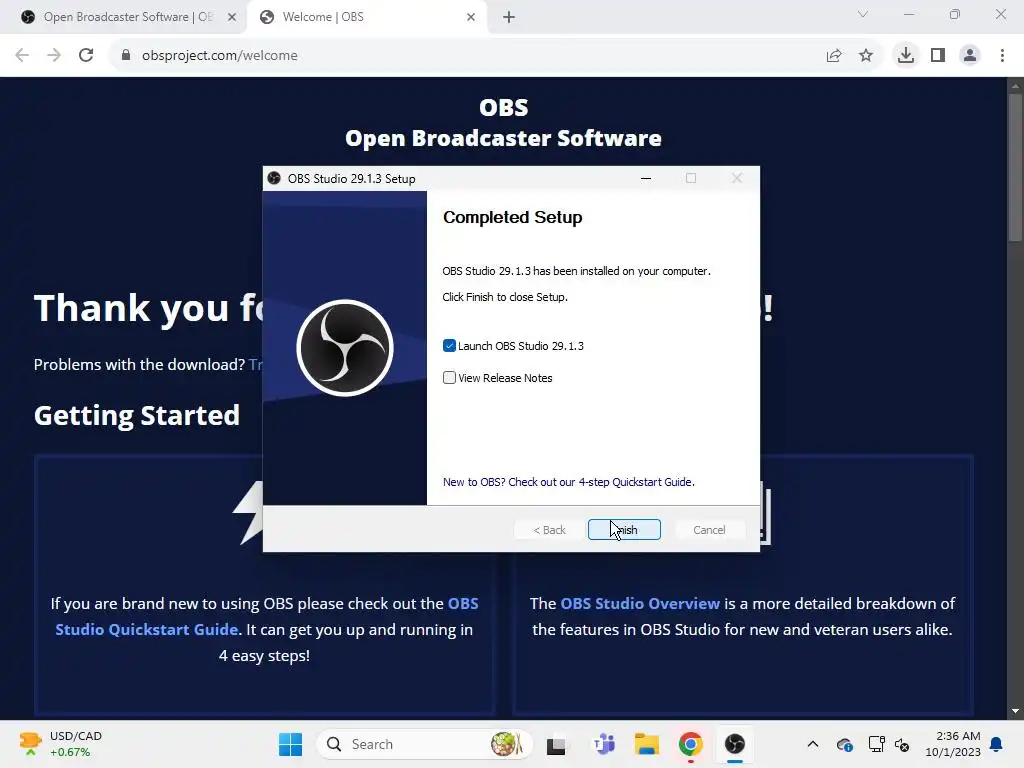The height and width of the screenshot is (768, 1024).
Task: Open Task View from taskbar
Action: point(556,744)
